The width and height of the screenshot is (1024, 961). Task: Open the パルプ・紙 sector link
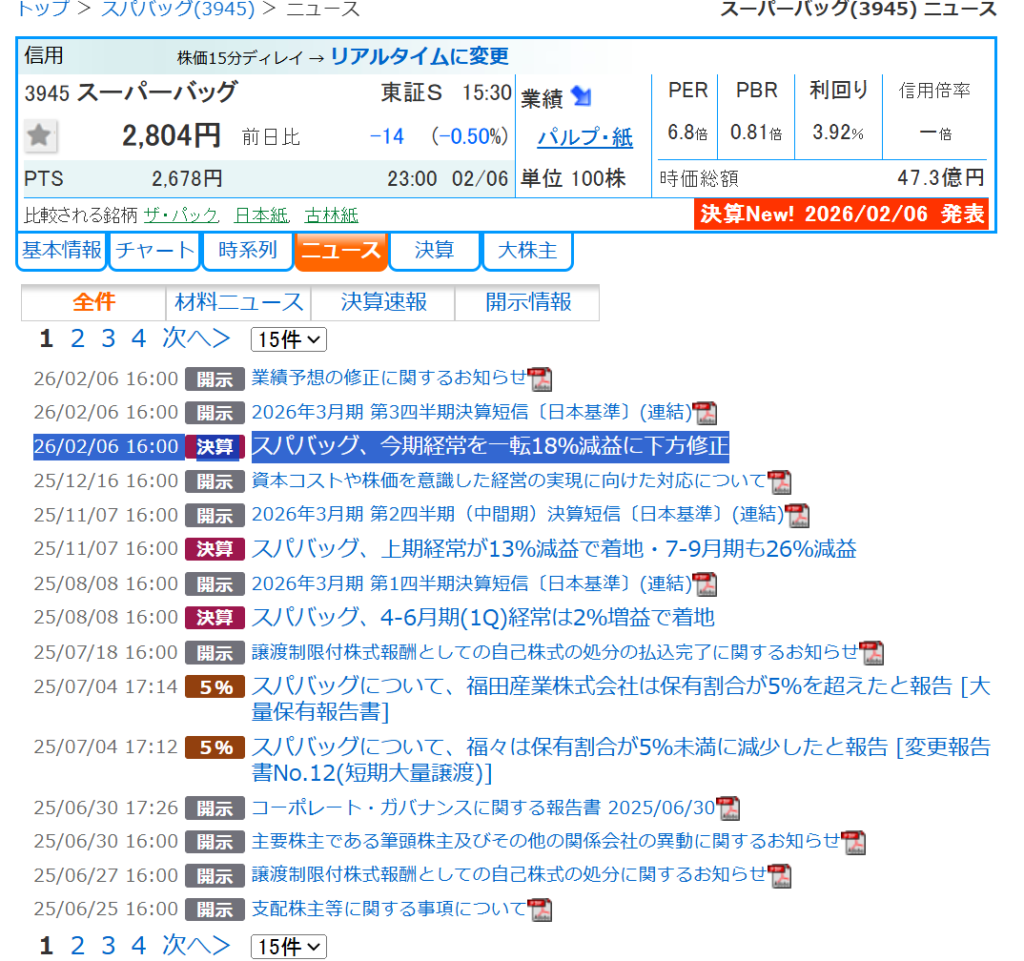584,138
